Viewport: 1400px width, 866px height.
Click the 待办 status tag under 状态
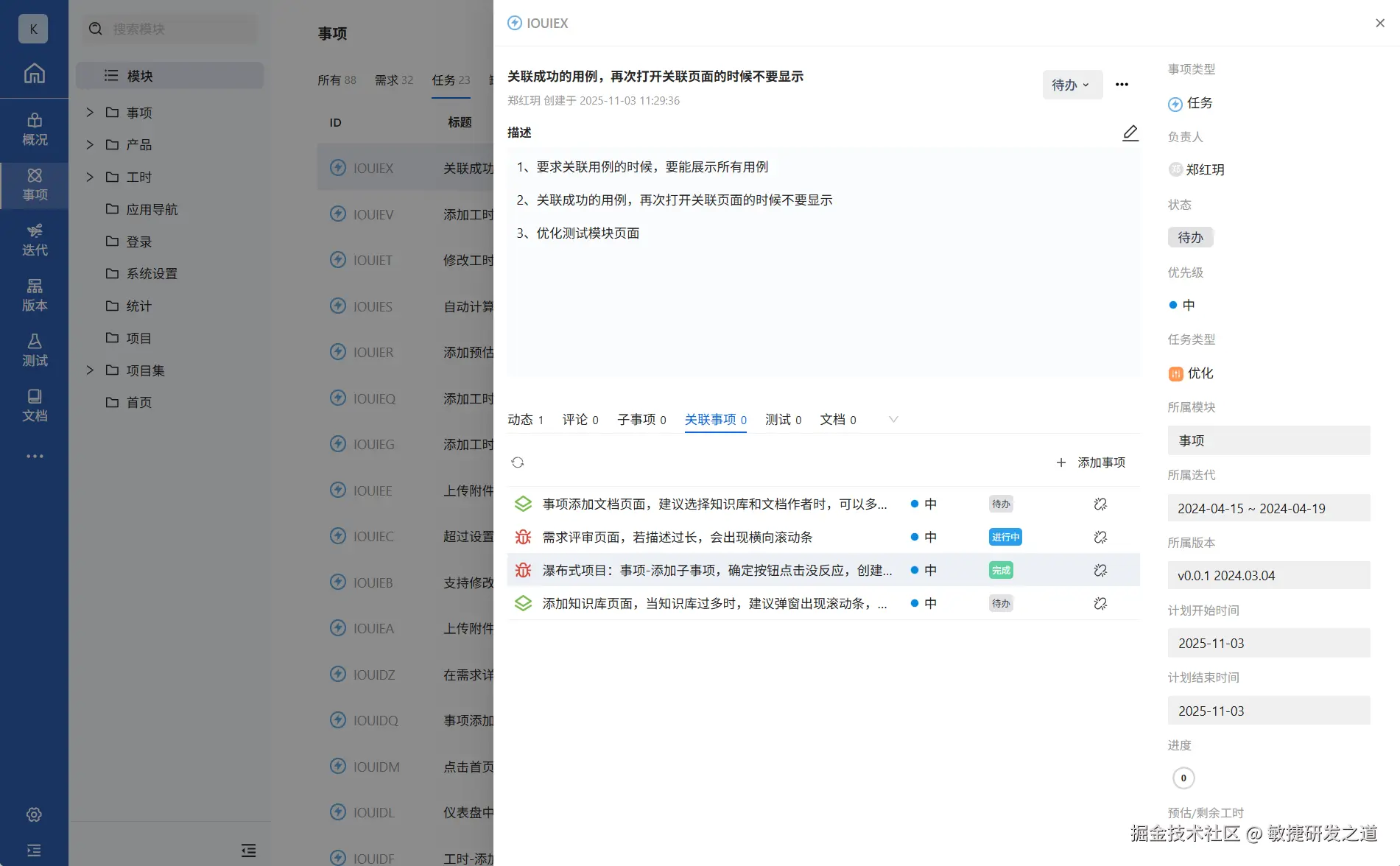click(x=1190, y=237)
